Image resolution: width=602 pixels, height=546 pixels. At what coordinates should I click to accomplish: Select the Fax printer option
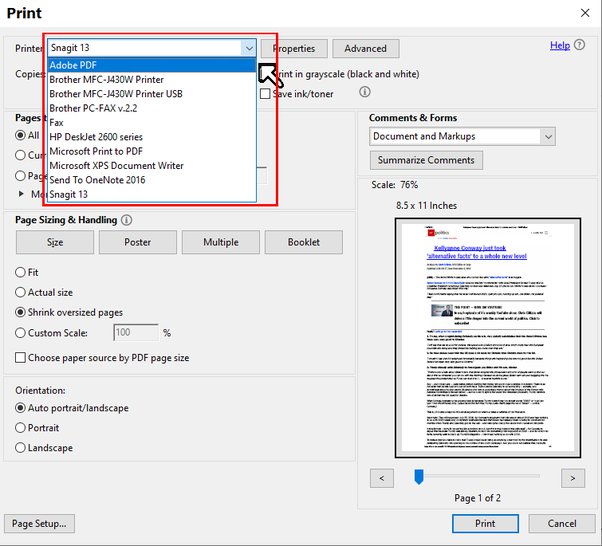click(152, 122)
